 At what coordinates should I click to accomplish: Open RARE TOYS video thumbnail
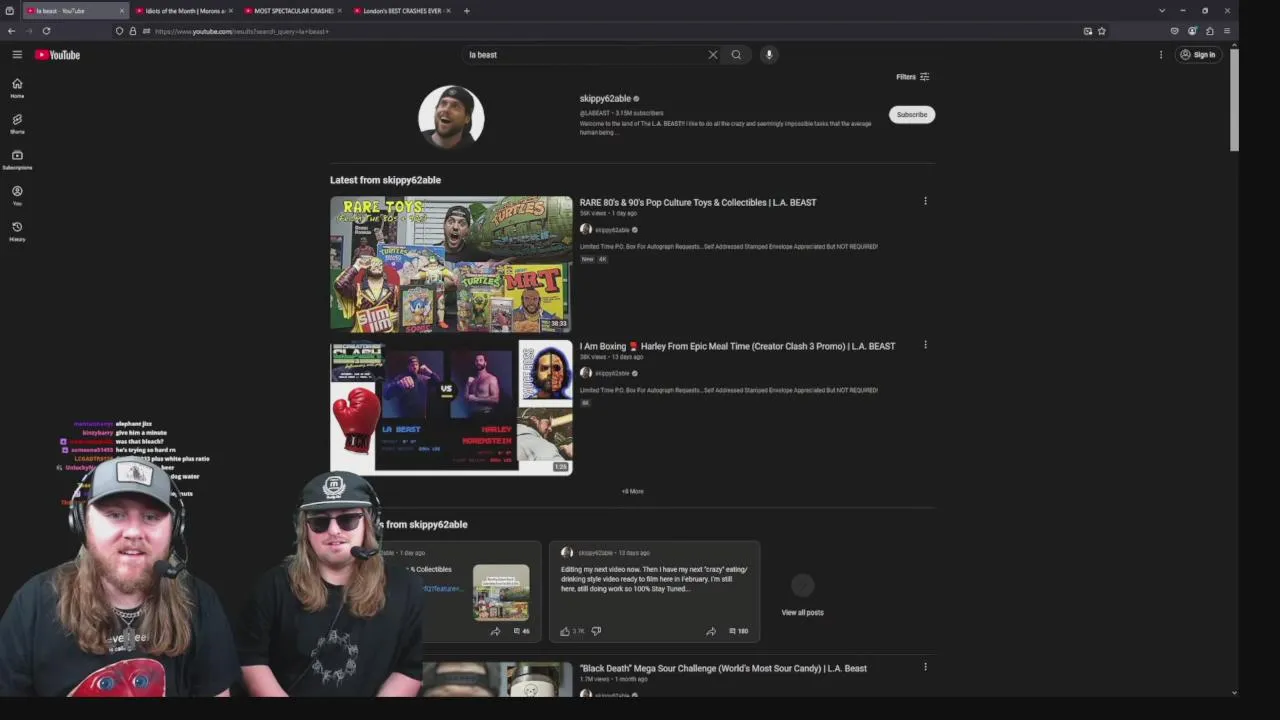point(451,264)
